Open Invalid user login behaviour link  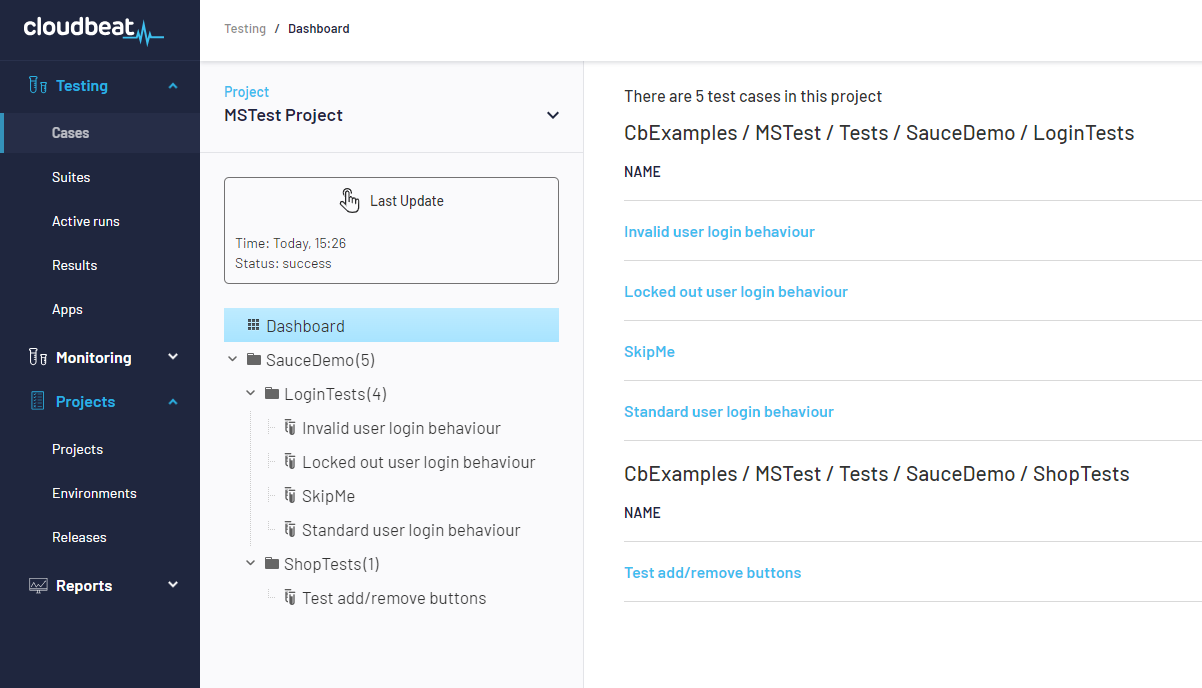pos(719,232)
